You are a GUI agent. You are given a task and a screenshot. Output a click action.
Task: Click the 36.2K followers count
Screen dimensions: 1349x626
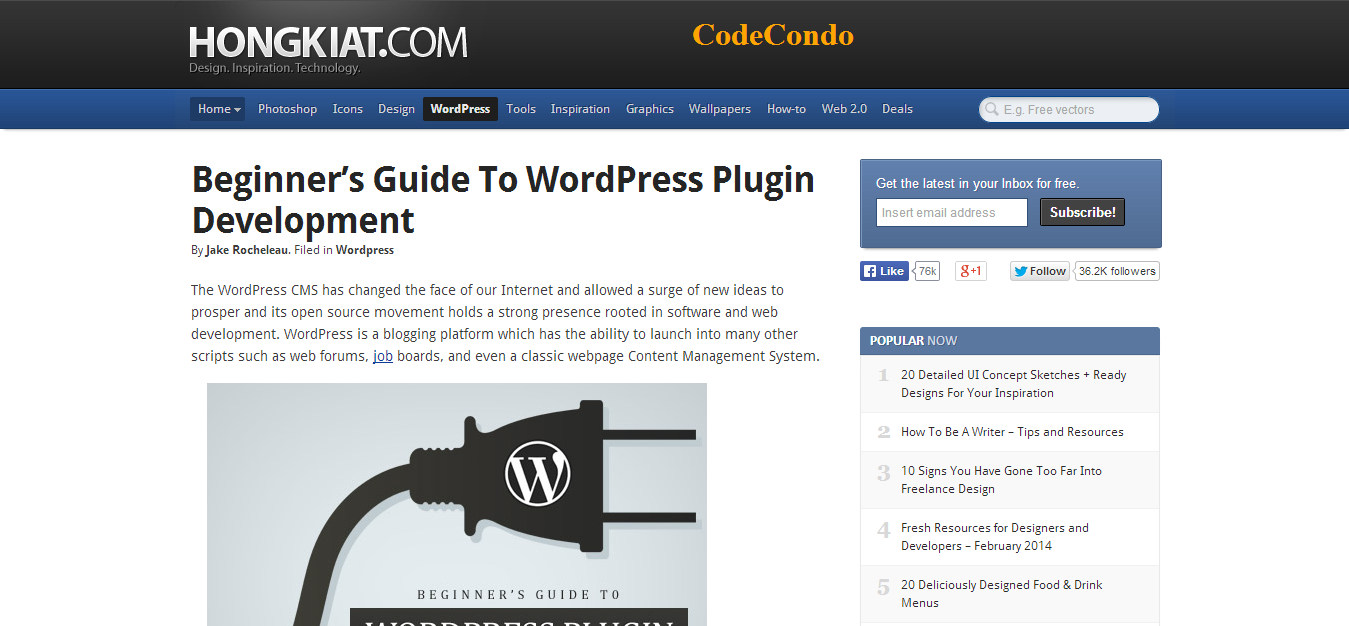(1117, 271)
